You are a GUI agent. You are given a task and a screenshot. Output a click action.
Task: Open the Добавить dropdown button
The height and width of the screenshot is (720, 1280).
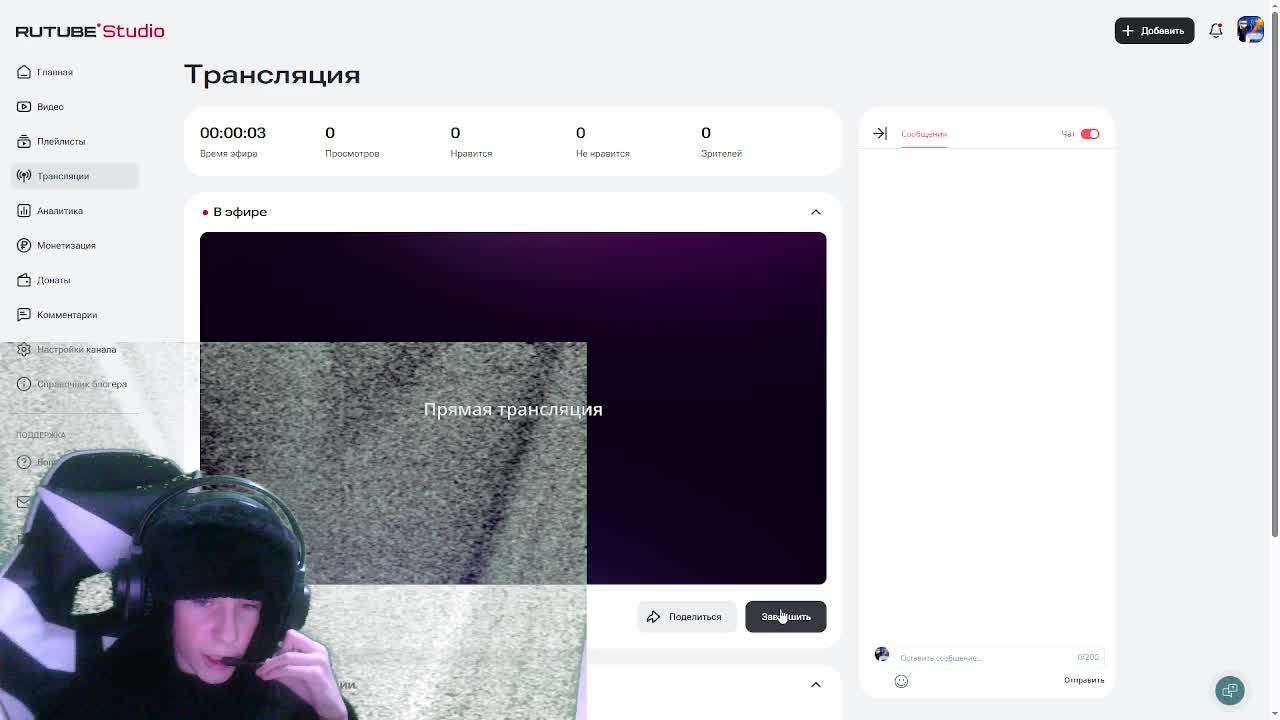[x=1154, y=31]
